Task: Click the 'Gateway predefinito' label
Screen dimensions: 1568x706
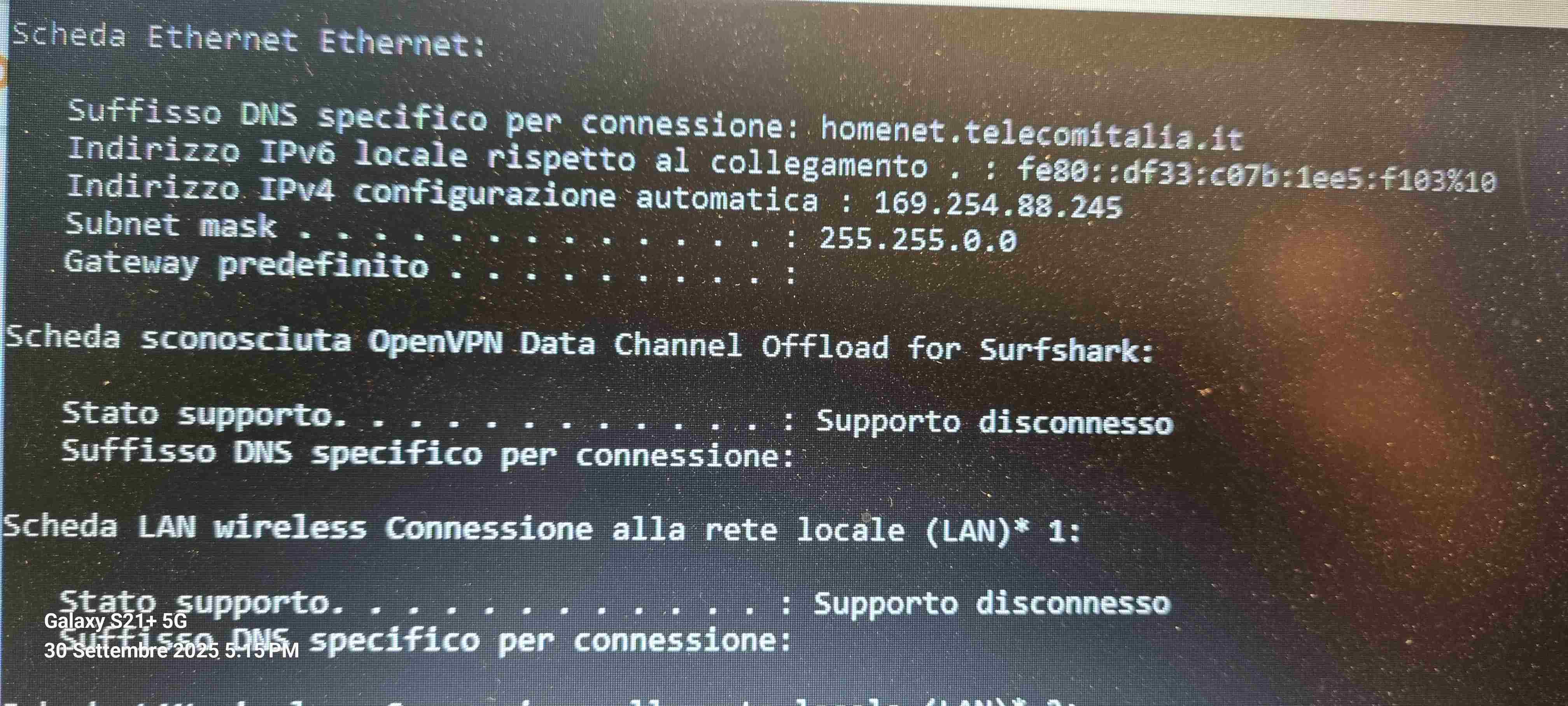Action: 247,265
